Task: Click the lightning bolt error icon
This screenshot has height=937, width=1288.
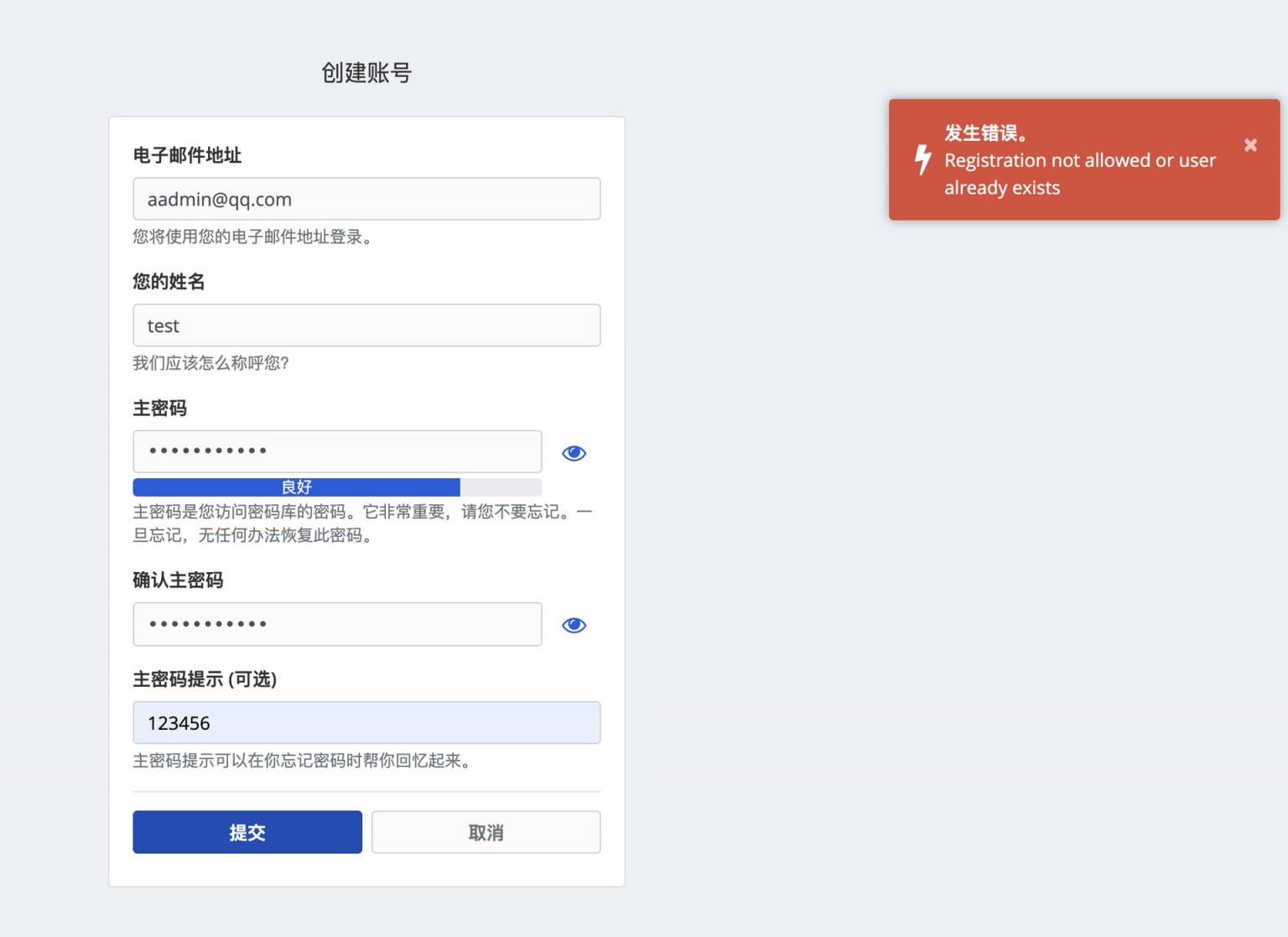Action: click(x=922, y=159)
